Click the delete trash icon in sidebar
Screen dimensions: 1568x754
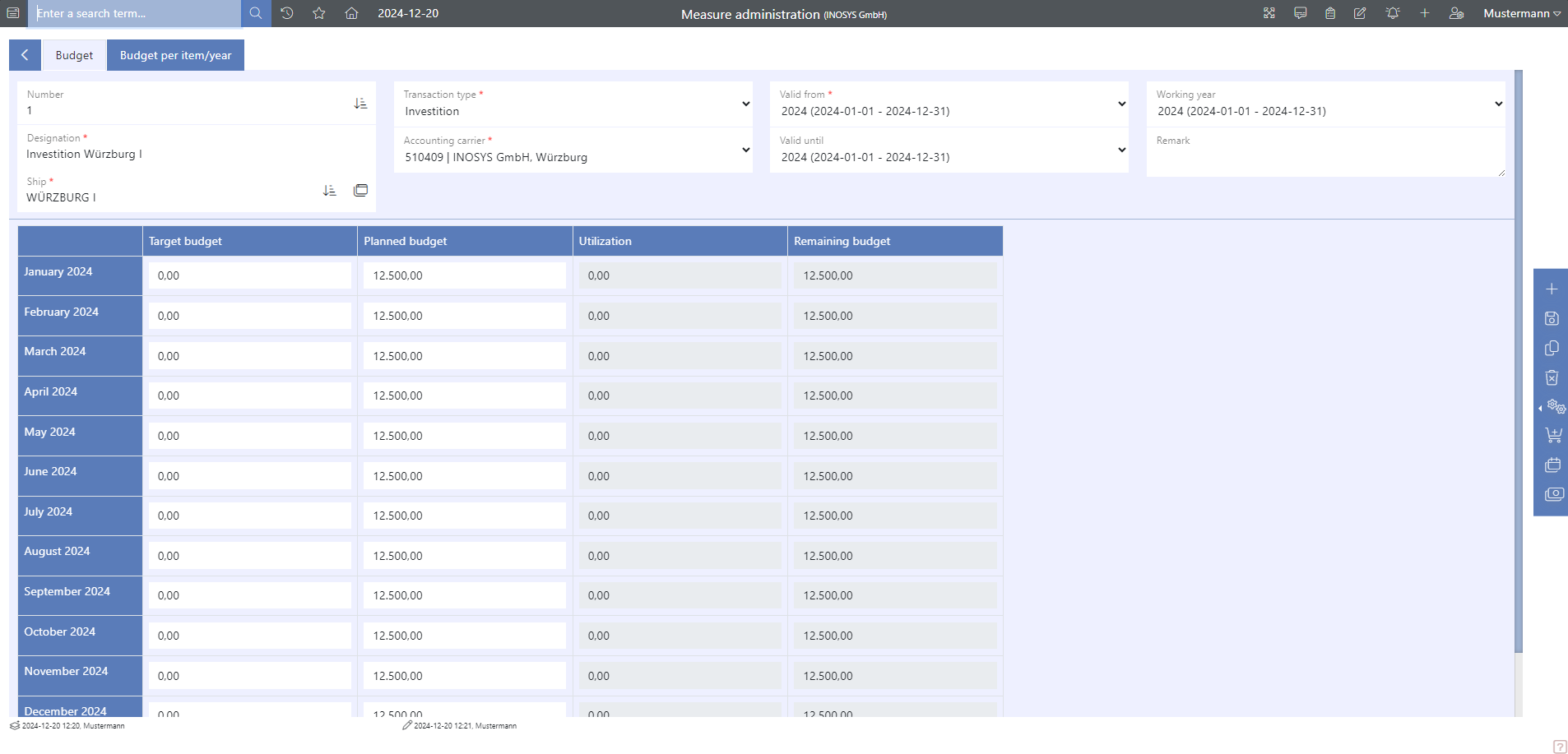pos(1552,377)
